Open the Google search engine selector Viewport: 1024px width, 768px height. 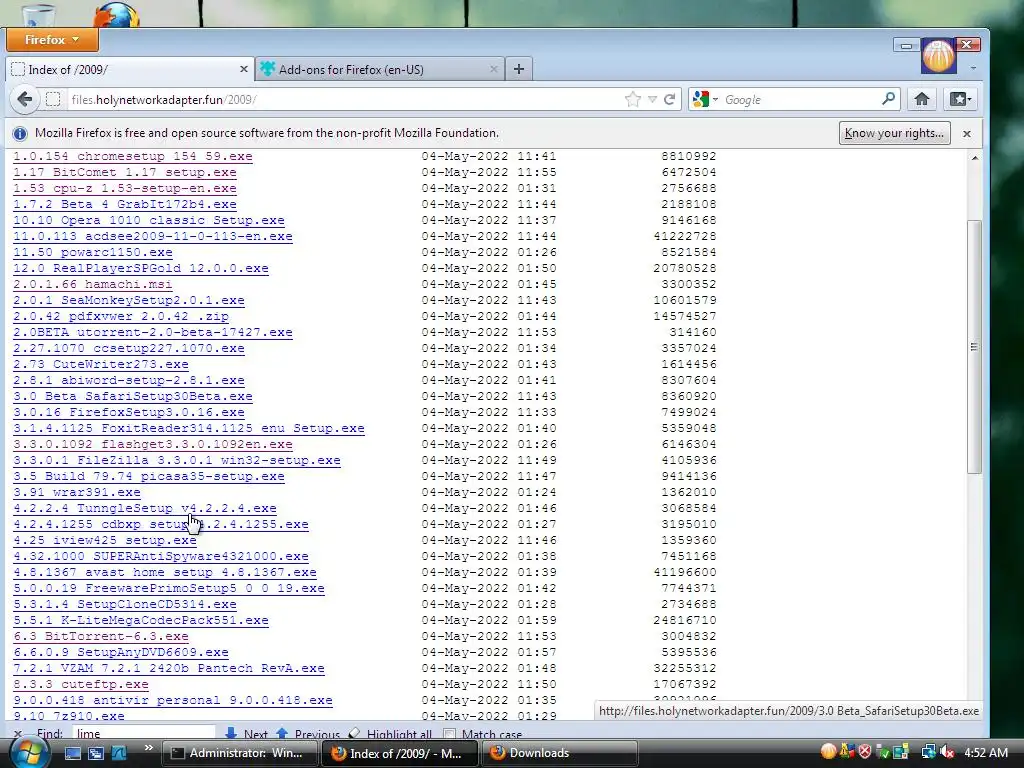[705, 99]
